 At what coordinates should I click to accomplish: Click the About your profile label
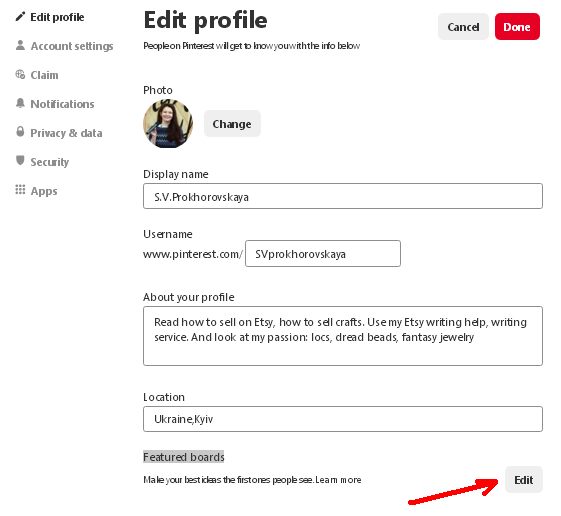(x=189, y=297)
